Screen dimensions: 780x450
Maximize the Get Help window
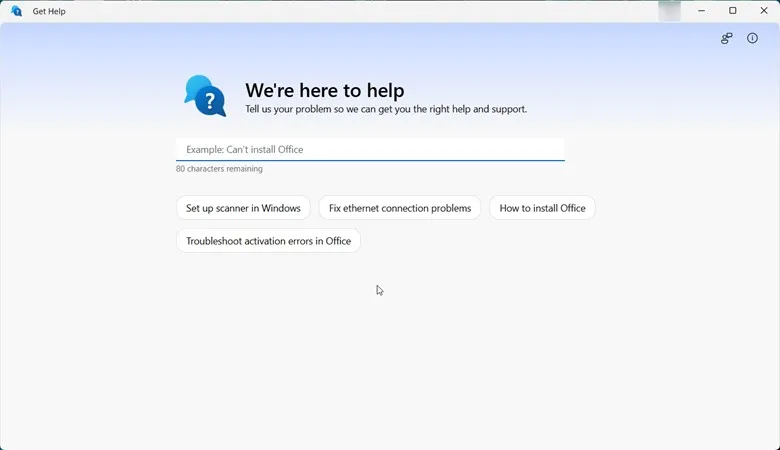(x=733, y=11)
